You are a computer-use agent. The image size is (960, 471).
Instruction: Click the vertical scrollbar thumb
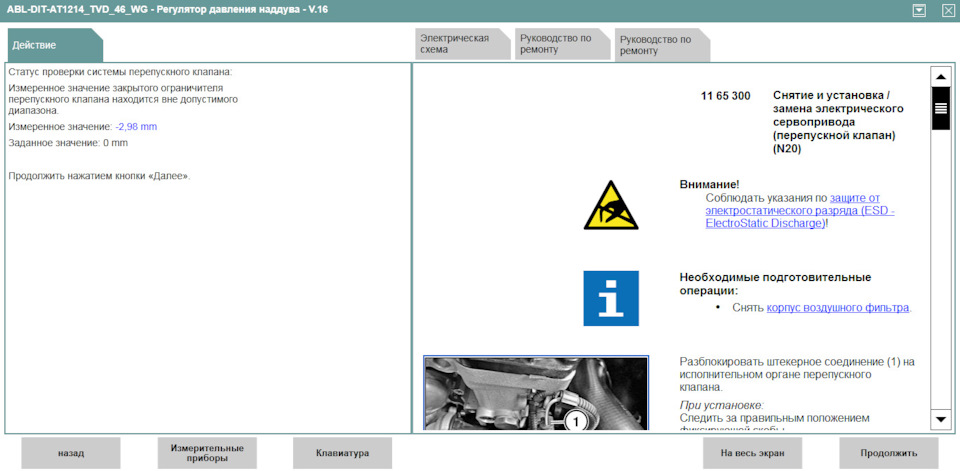(940, 108)
